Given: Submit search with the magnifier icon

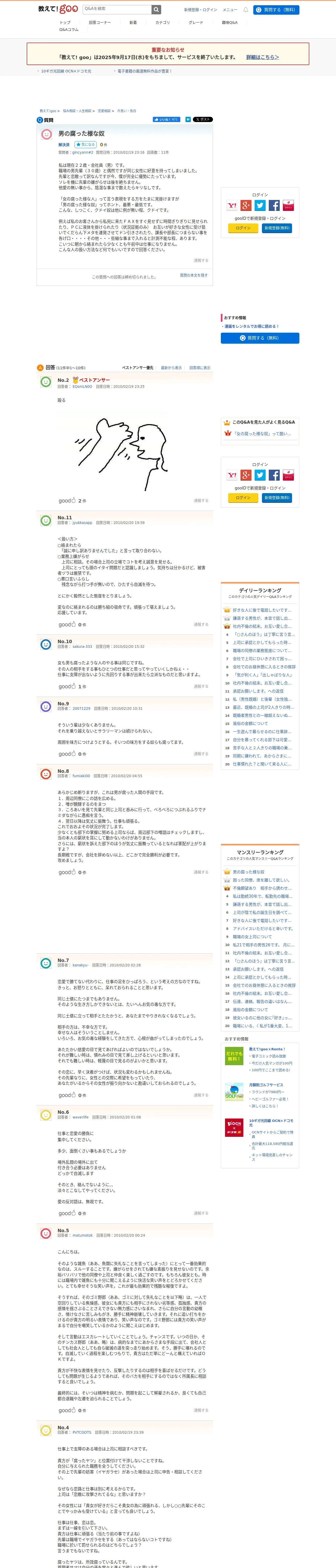Looking at the screenshot, I should click(156, 9).
